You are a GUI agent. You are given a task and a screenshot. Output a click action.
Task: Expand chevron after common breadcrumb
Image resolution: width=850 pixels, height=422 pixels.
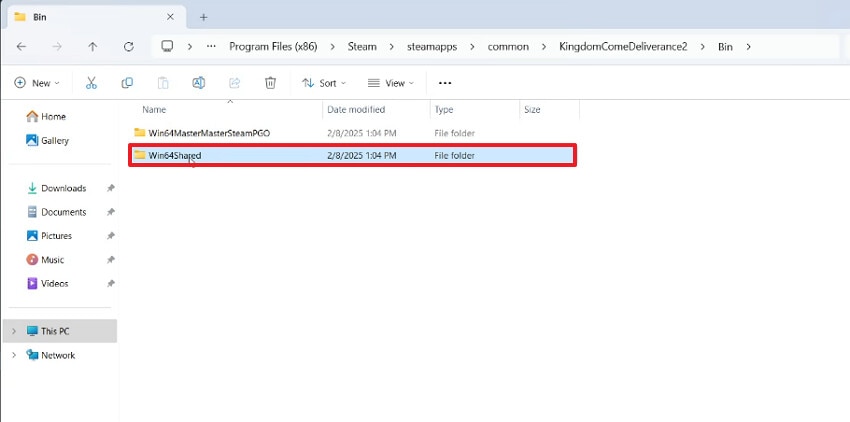pos(544,47)
